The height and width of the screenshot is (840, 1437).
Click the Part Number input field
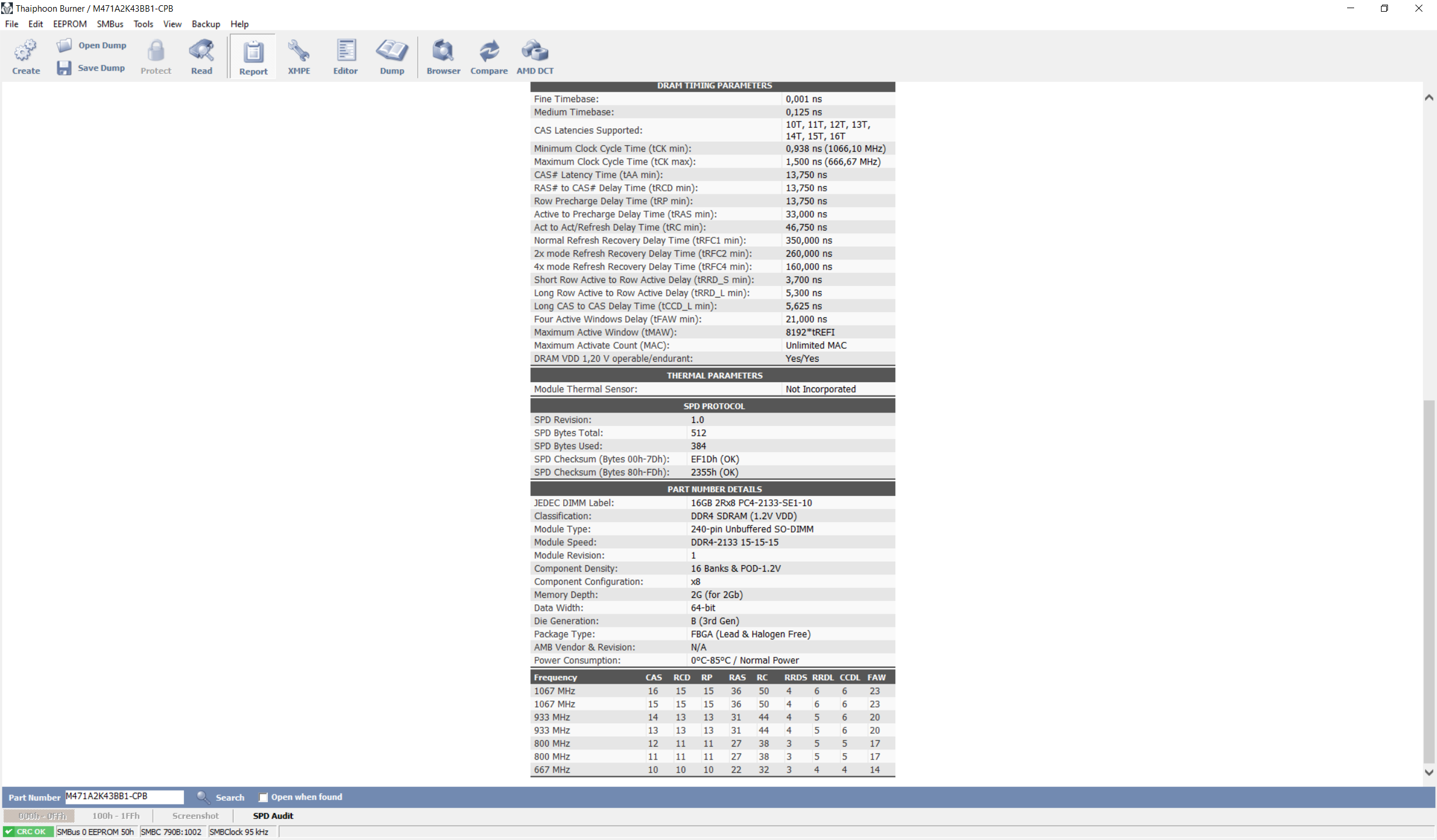coord(124,797)
